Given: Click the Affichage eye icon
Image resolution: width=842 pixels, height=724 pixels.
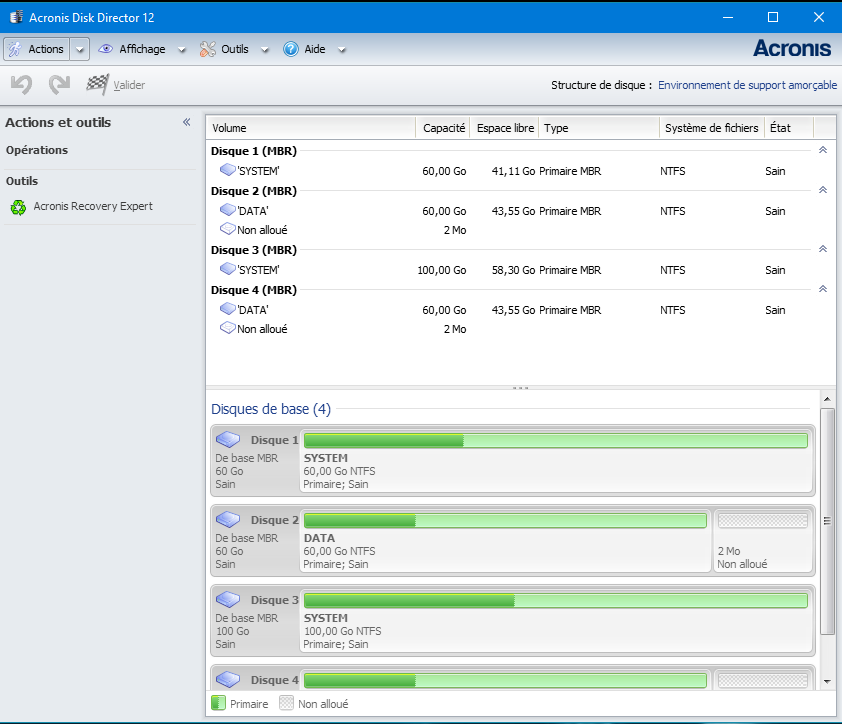Looking at the screenshot, I should coord(105,49).
